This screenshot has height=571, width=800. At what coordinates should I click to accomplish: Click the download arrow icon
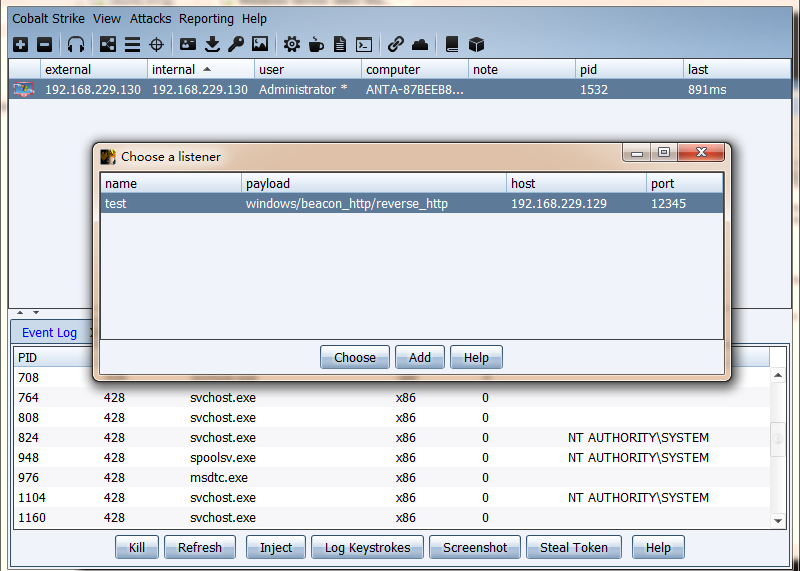point(212,44)
